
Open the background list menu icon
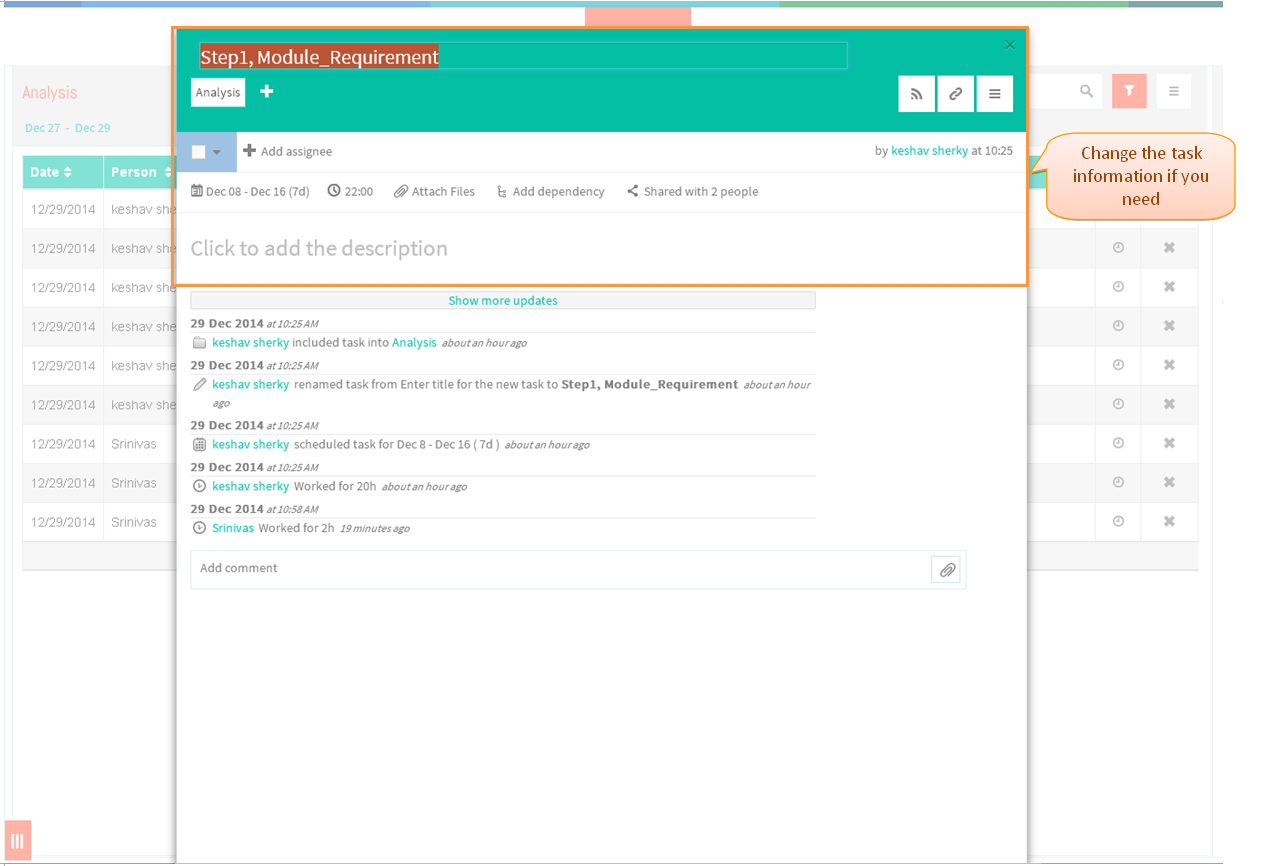click(1173, 91)
